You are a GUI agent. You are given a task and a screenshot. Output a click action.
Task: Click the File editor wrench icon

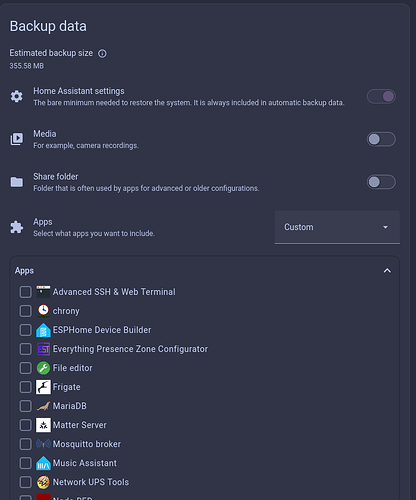click(43, 368)
